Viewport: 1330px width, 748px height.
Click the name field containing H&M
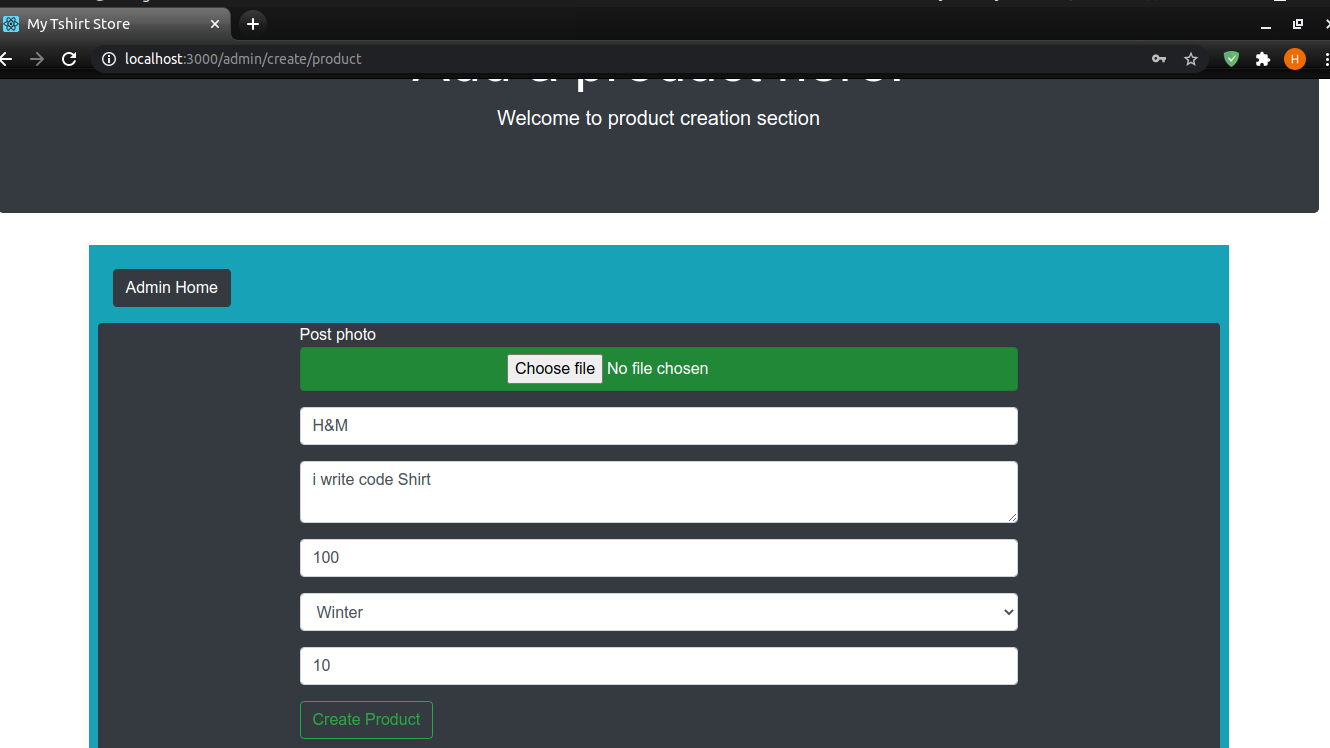pyautogui.click(x=659, y=426)
